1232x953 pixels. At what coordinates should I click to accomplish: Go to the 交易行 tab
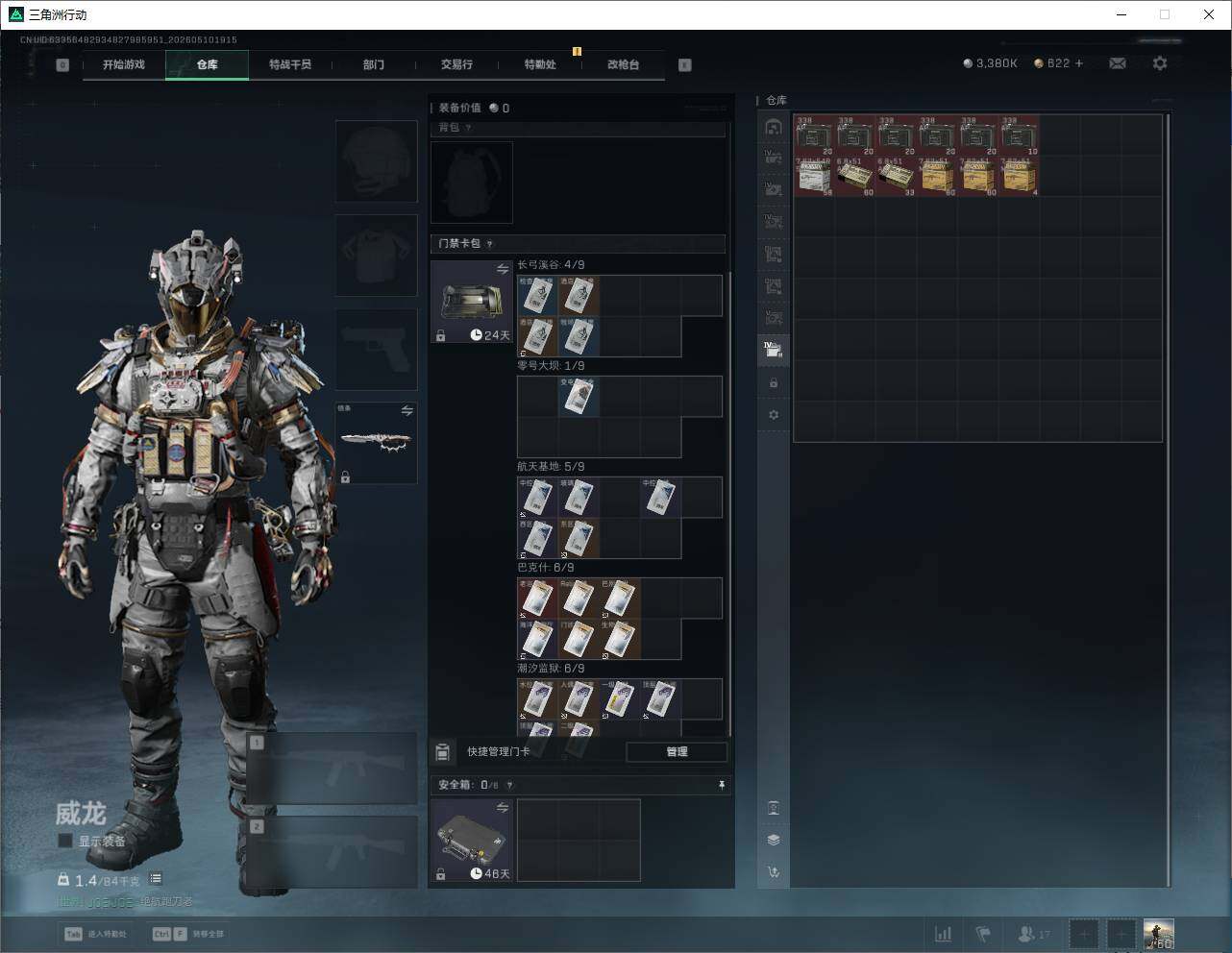click(456, 64)
